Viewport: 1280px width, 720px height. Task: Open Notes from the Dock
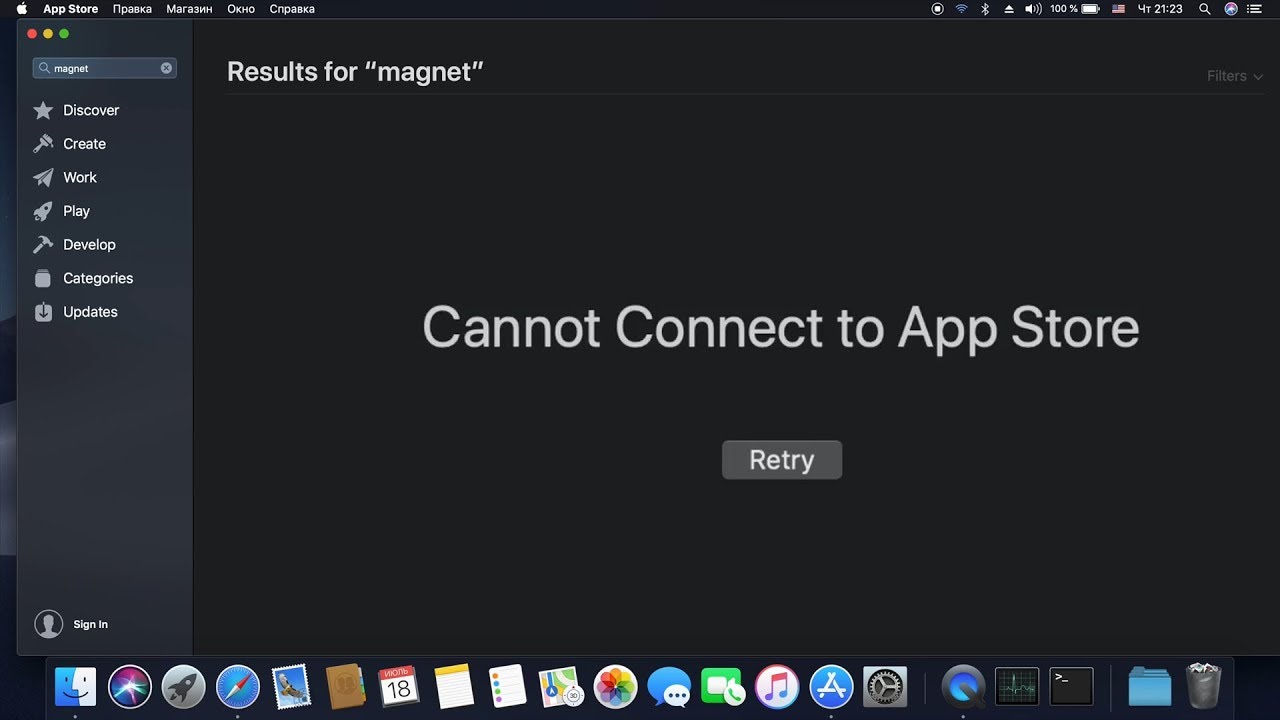[x=454, y=687]
